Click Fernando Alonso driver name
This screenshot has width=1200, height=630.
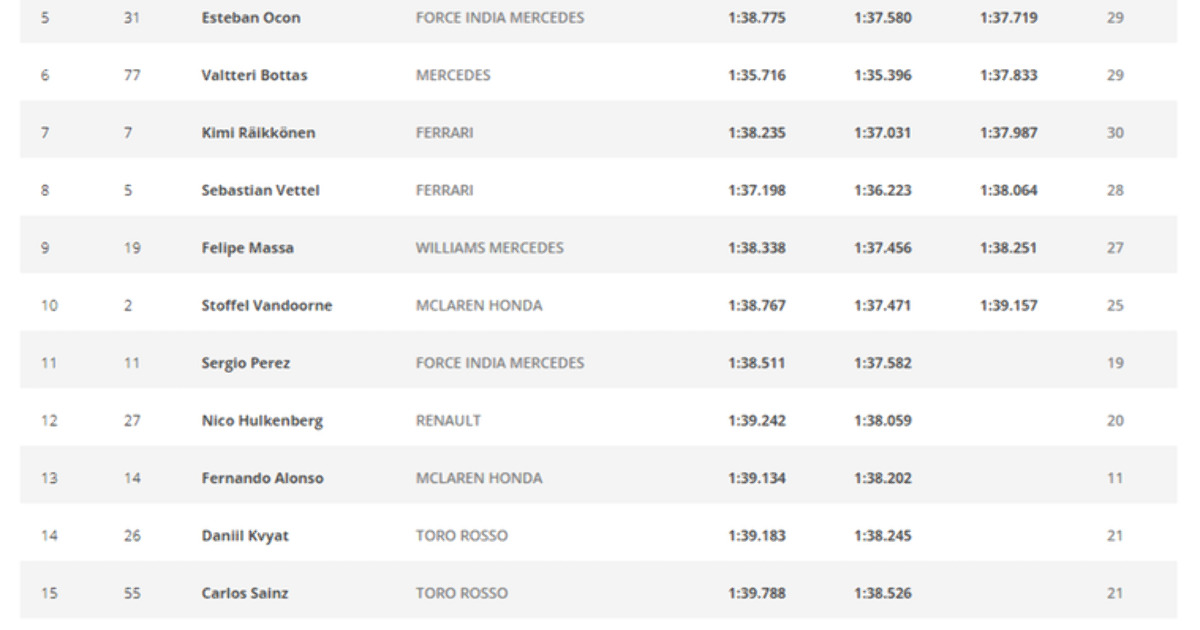pyautogui.click(x=262, y=478)
